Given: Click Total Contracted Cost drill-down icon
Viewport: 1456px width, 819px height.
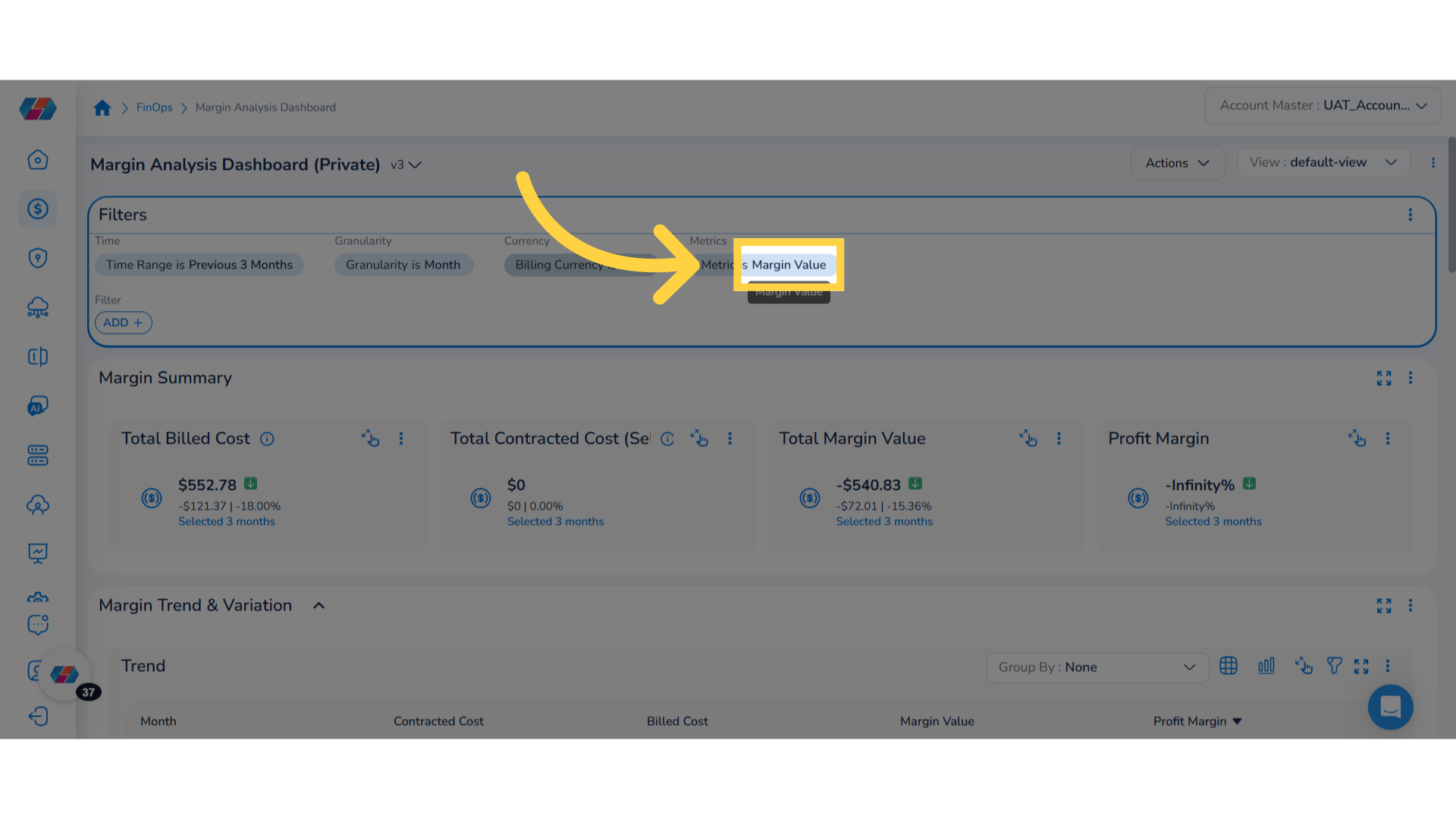Looking at the screenshot, I should 699,438.
